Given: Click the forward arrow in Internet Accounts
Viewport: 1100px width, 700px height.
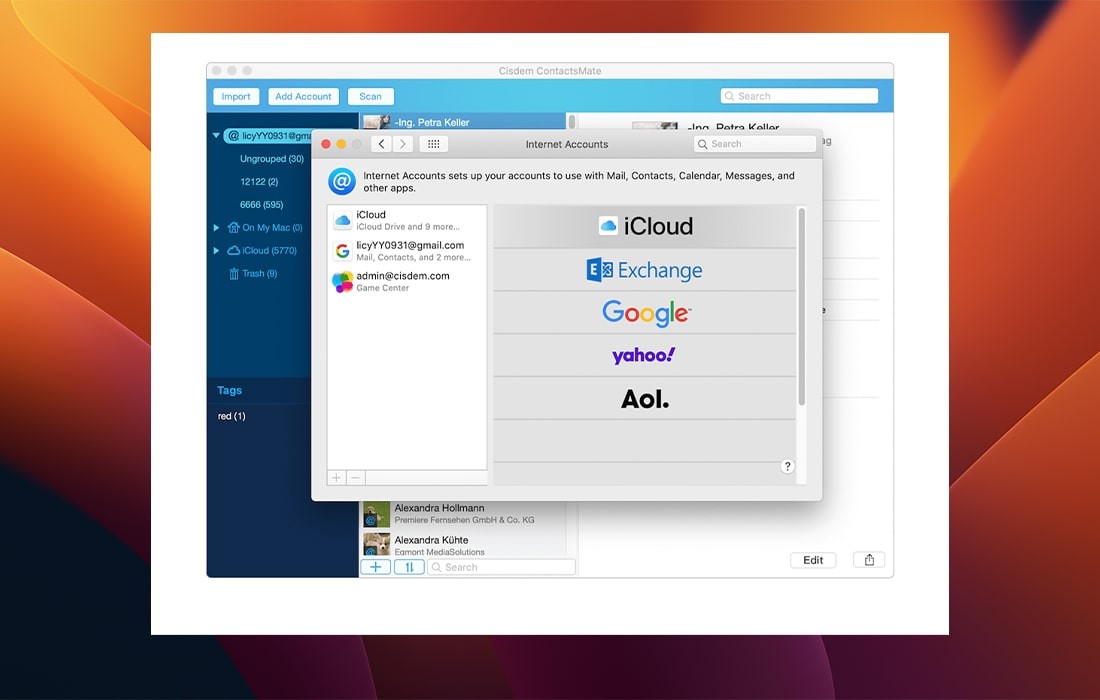Looking at the screenshot, I should pos(403,144).
